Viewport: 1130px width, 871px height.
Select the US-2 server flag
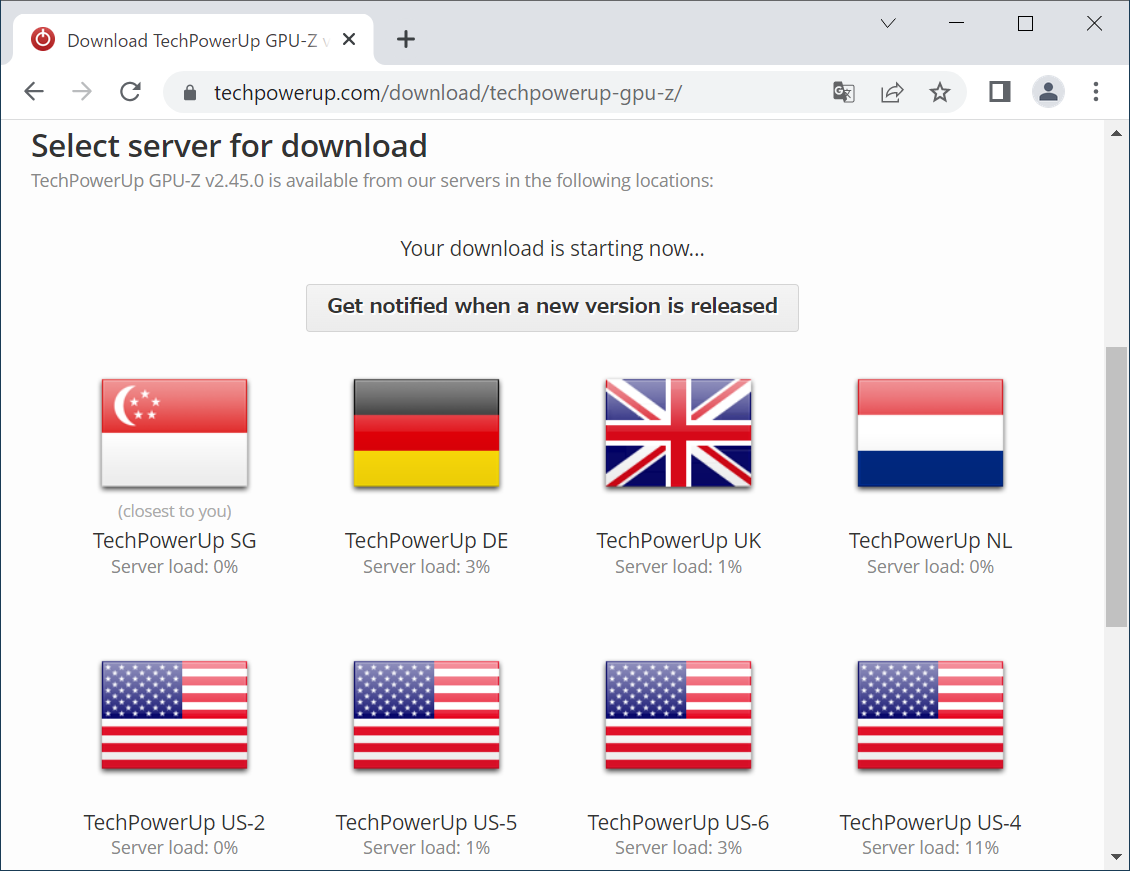(174, 715)
